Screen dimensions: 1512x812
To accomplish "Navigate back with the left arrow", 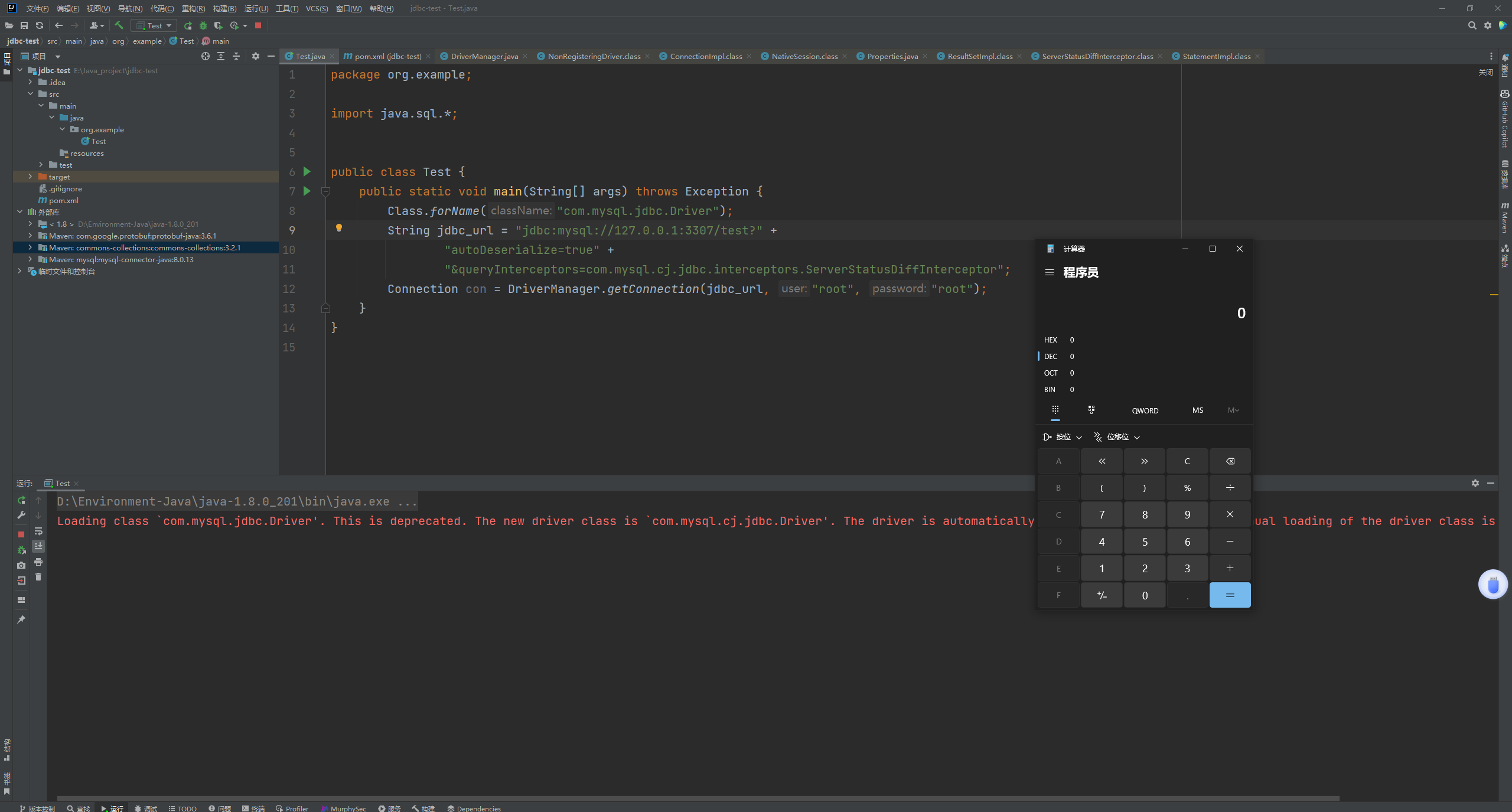I will (x=58, y=25).
